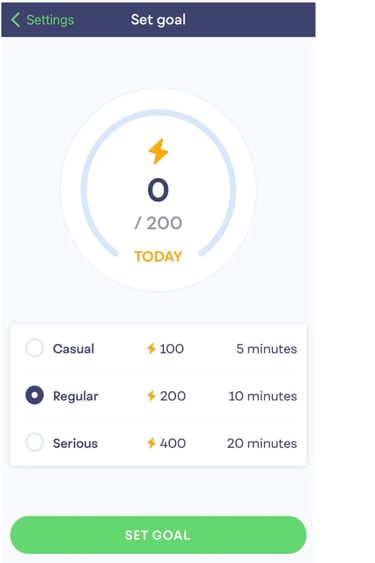Choose the Serious goal label
This screenshot has height=563, width=375.
[x=75, y=443]
